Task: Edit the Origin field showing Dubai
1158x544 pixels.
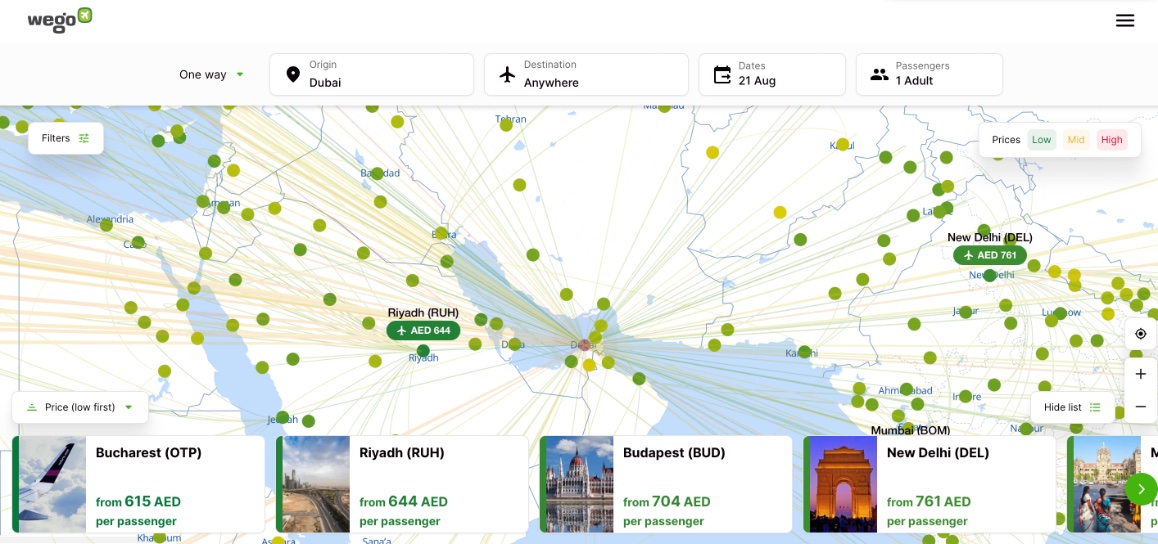Action: [371, 75]
